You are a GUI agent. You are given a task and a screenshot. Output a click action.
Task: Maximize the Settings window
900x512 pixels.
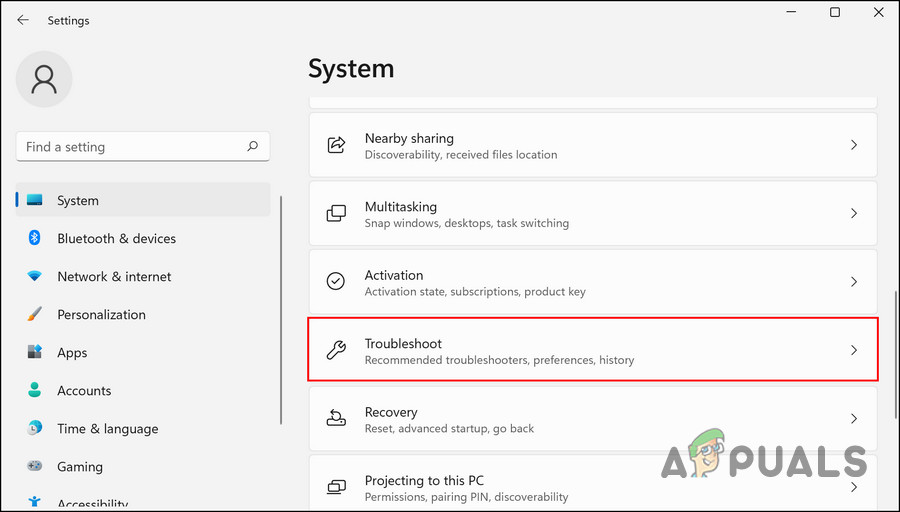point(835,12)
